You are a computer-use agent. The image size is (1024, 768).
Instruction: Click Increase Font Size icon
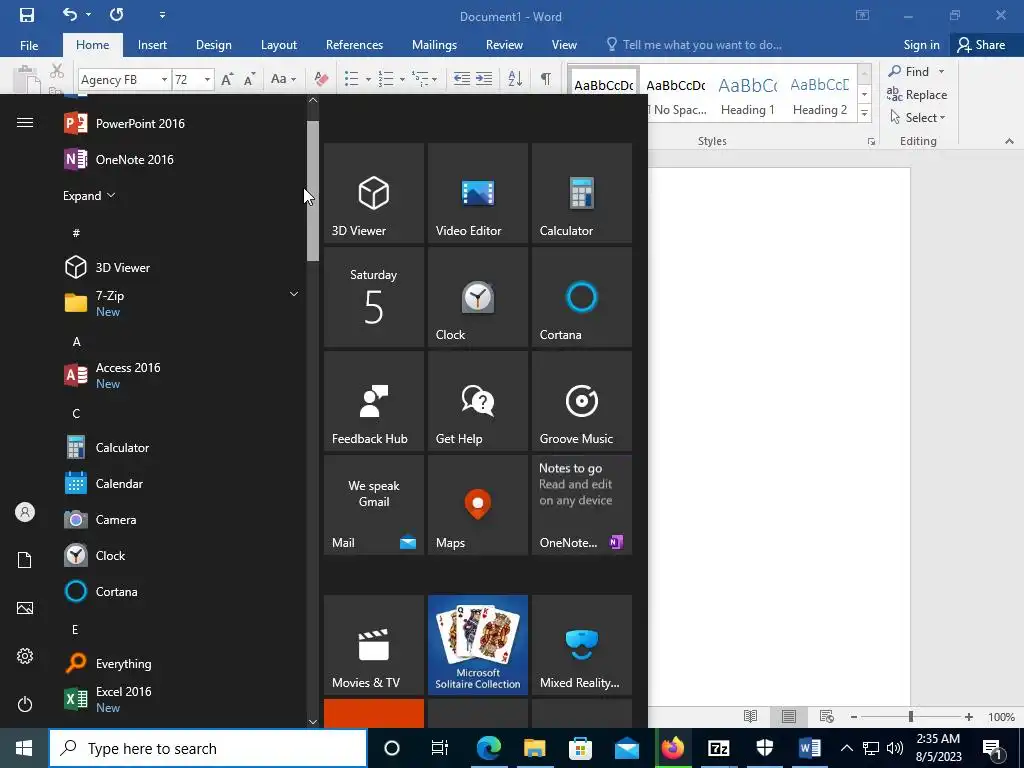click(227, 80)
